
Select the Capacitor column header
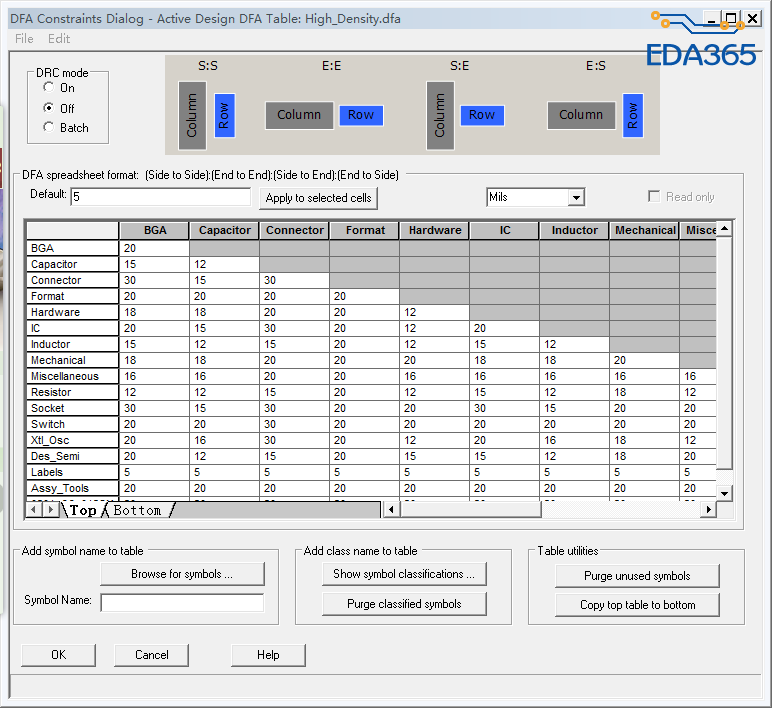pyautogui.click(x=225, y=230)
